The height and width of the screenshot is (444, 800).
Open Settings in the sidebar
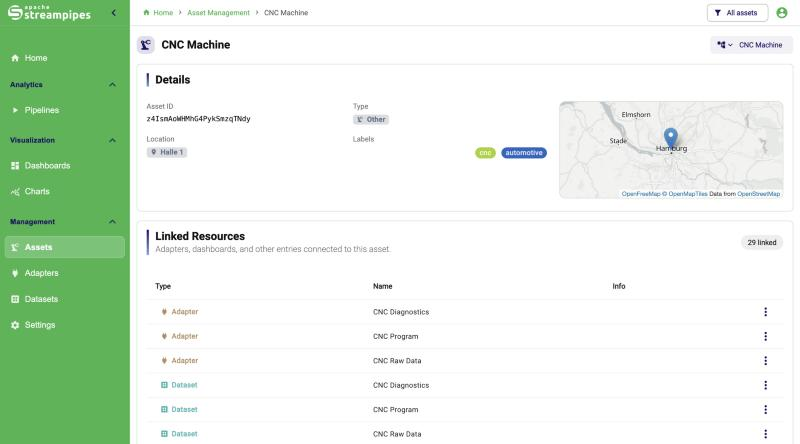tap(65, 325)
